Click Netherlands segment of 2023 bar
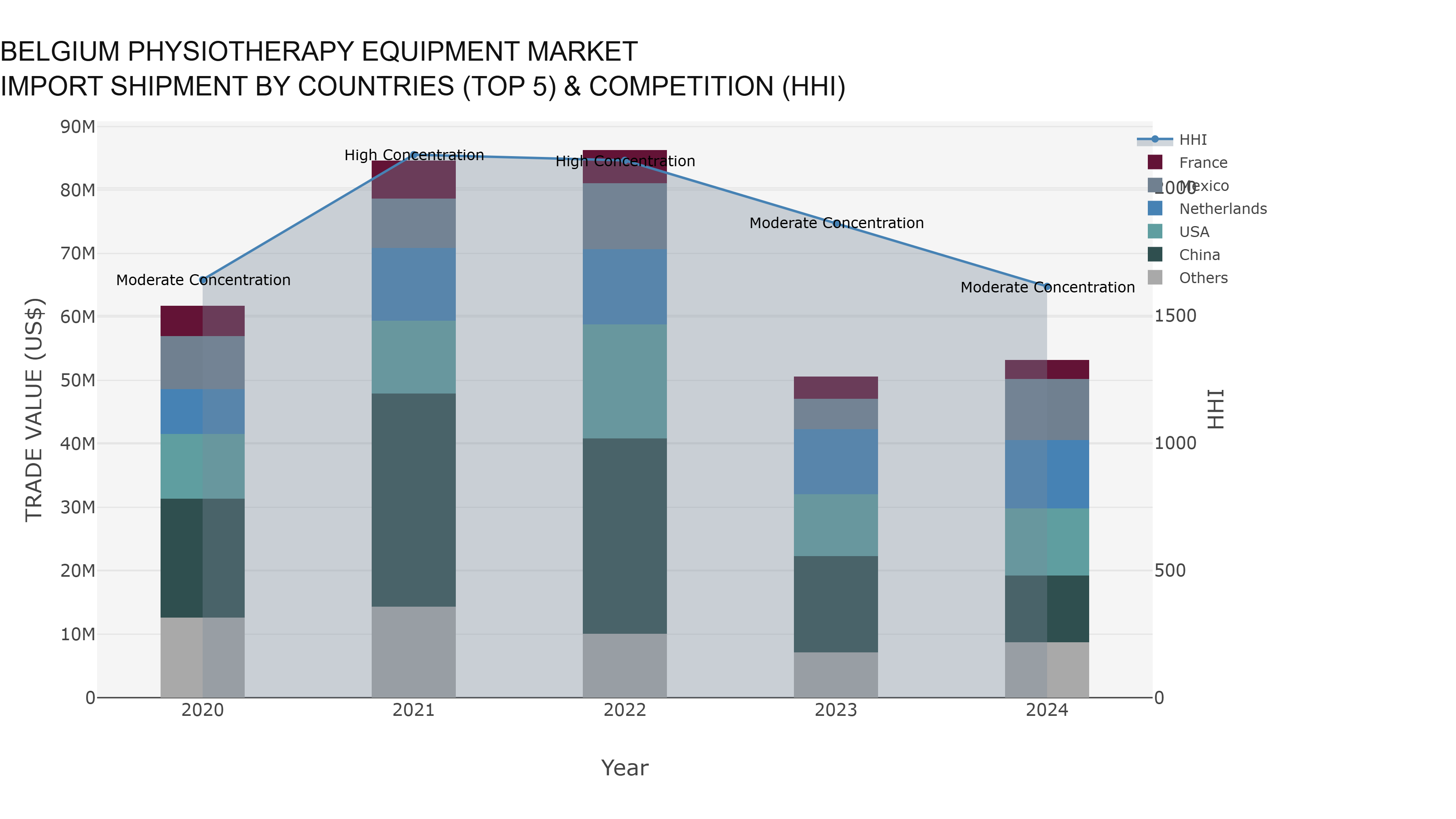This screenshot has height=819, width=1456. [836, 462]
